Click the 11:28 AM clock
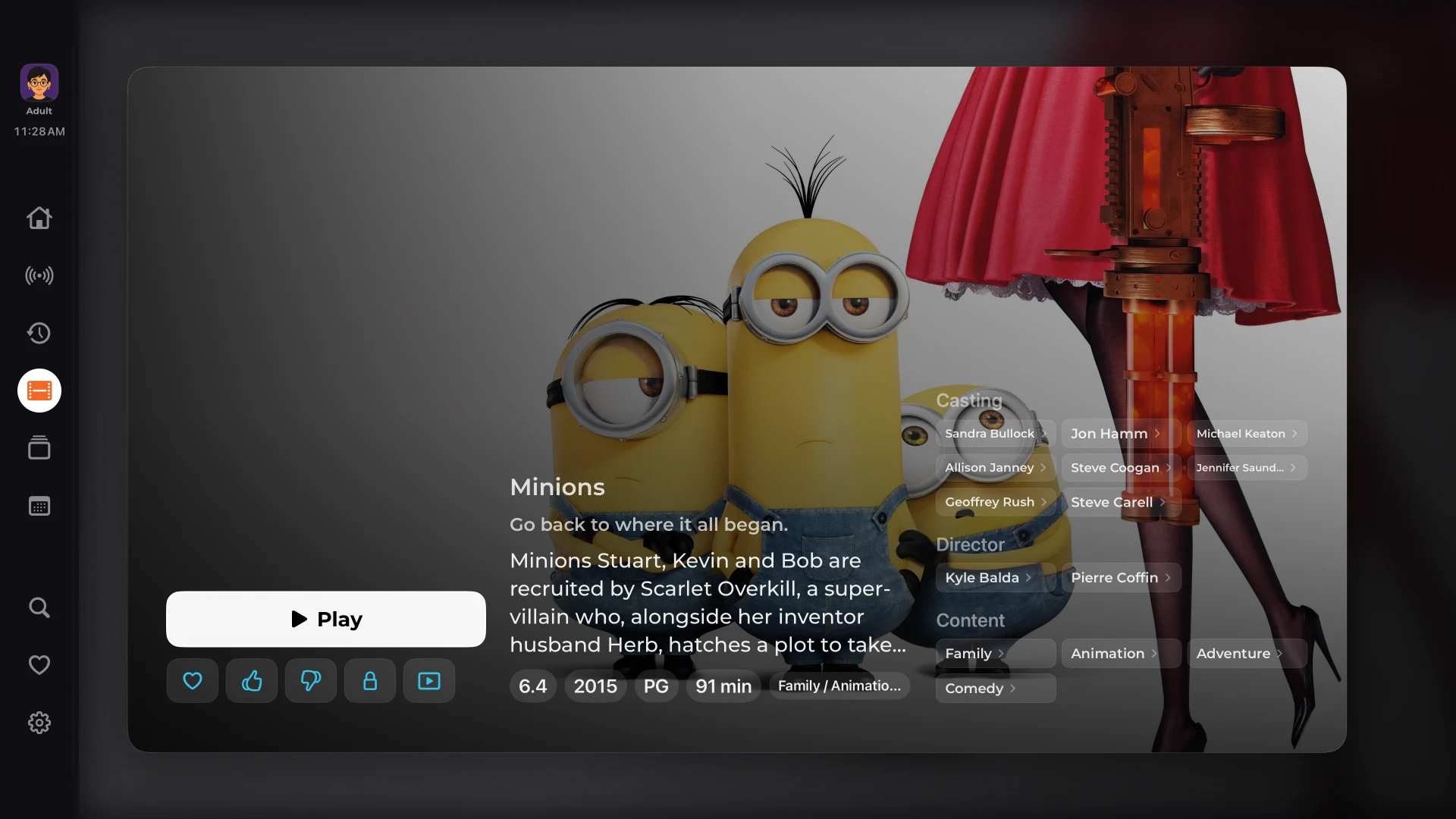Viewport: 1456px width, 819px height. tap(39, 131)
